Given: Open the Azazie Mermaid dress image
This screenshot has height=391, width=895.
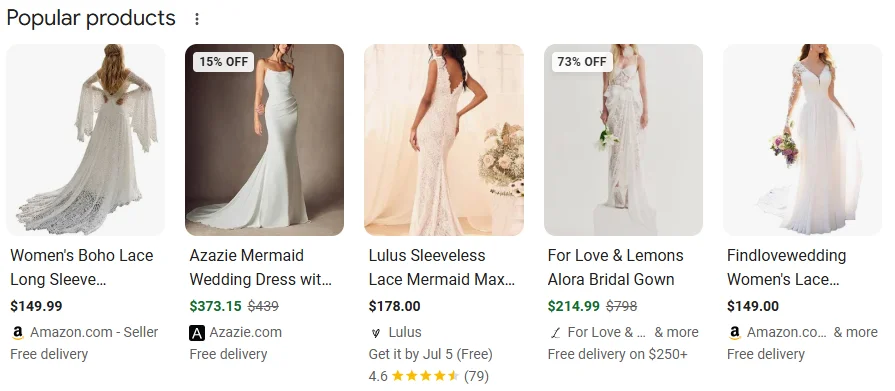Looking at the screenshot, I should (264, 140).
